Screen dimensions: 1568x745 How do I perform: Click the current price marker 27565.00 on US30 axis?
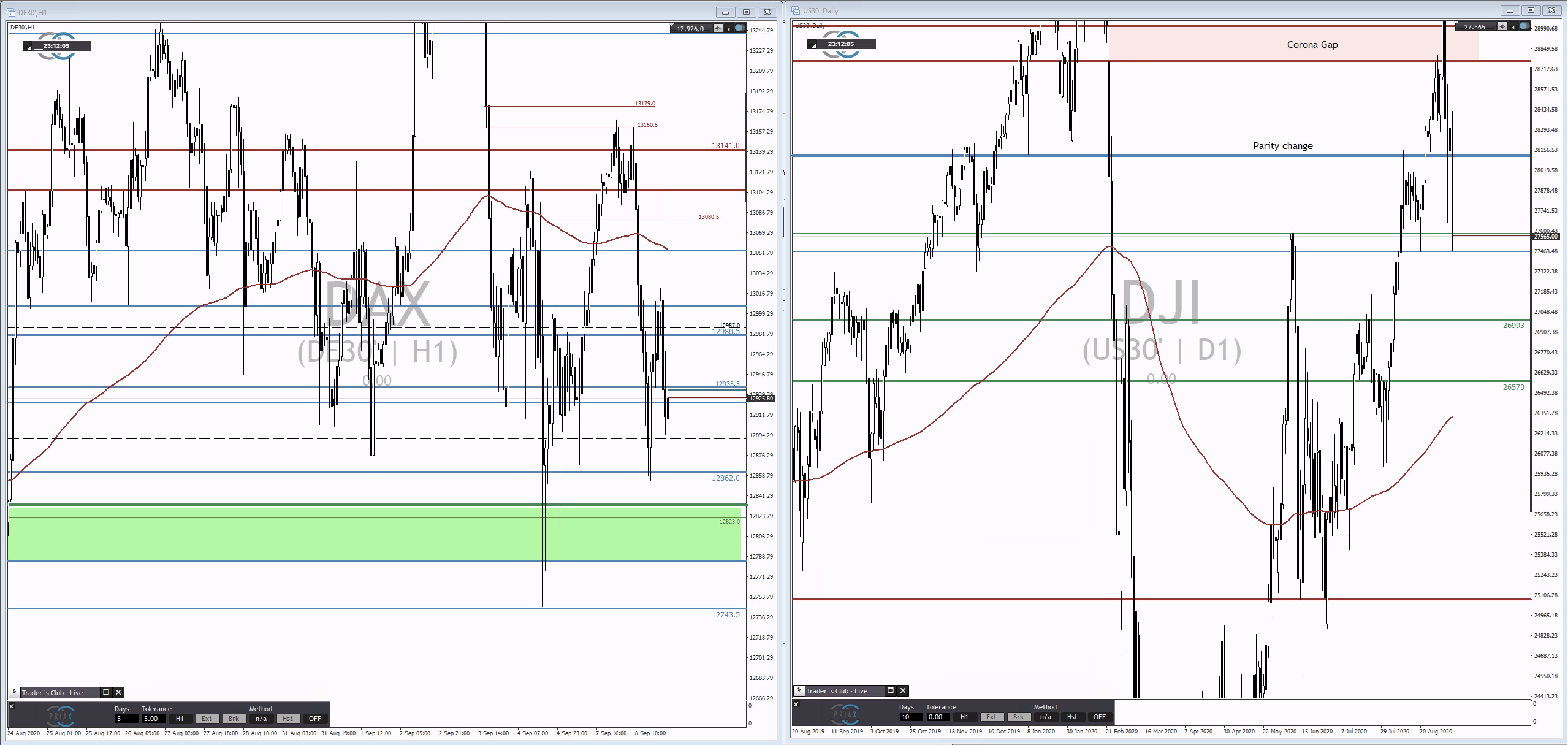(1546, 236)
